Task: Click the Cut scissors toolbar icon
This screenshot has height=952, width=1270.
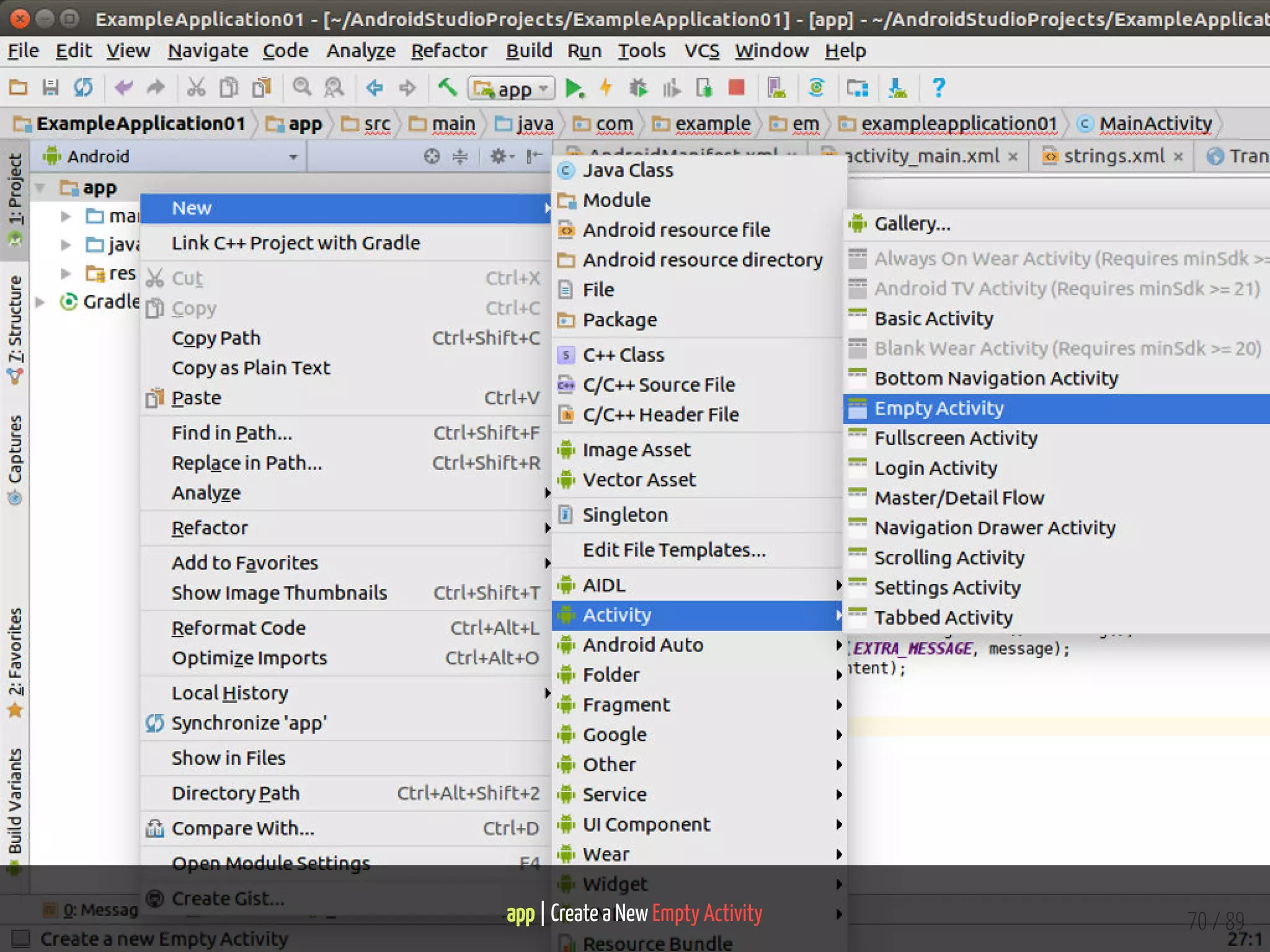Action: click(196, 88)
